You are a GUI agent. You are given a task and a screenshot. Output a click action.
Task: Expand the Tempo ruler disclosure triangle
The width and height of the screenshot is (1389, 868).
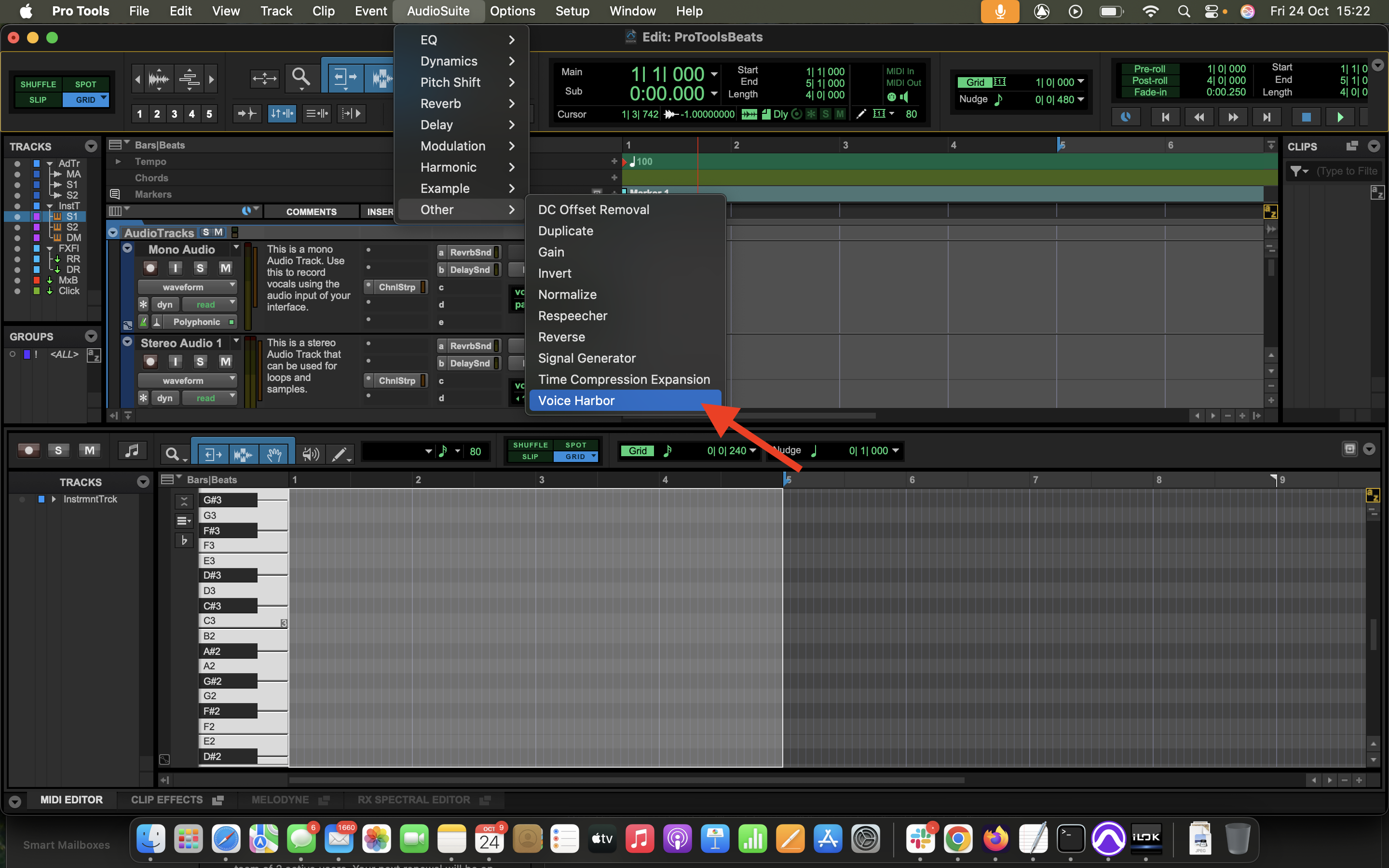[118, 162]
